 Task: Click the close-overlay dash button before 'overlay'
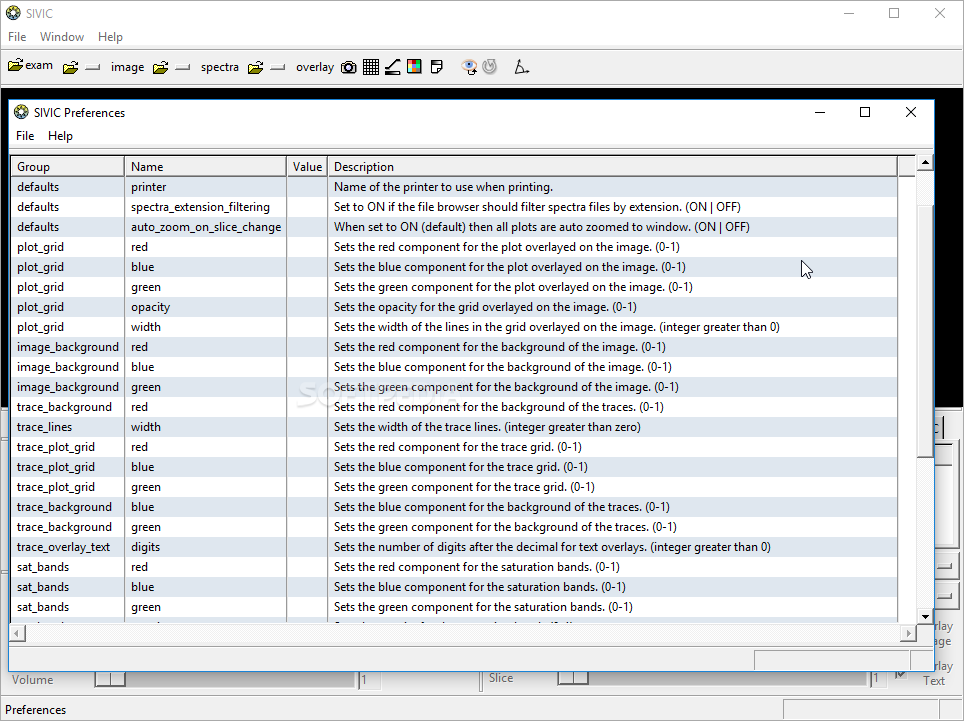pos(278,68)
